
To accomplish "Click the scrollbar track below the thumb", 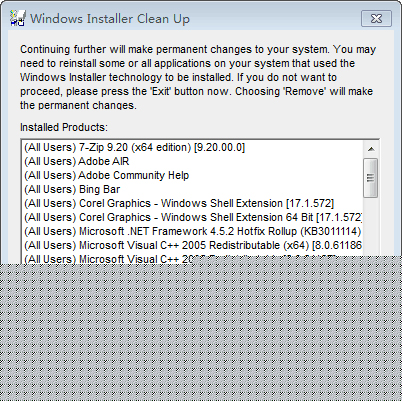I will 371,227.
